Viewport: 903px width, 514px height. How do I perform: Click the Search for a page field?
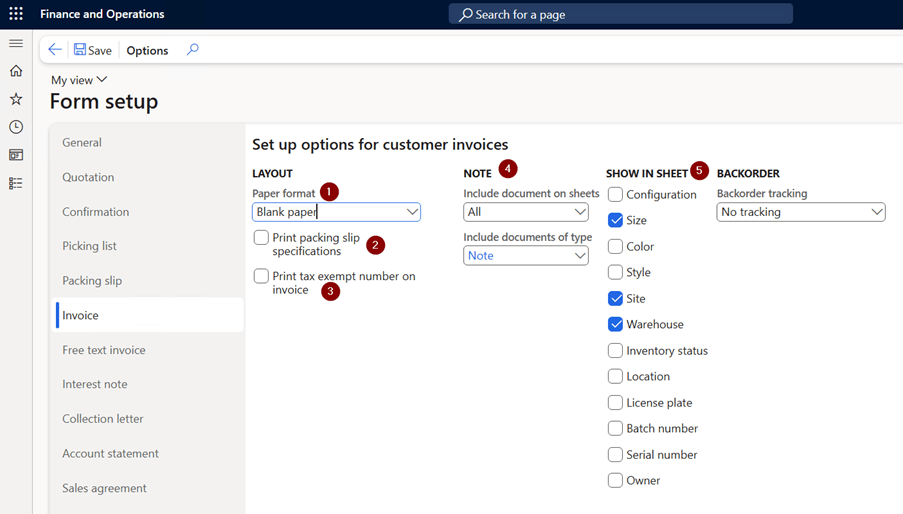(x=621, y=14)
